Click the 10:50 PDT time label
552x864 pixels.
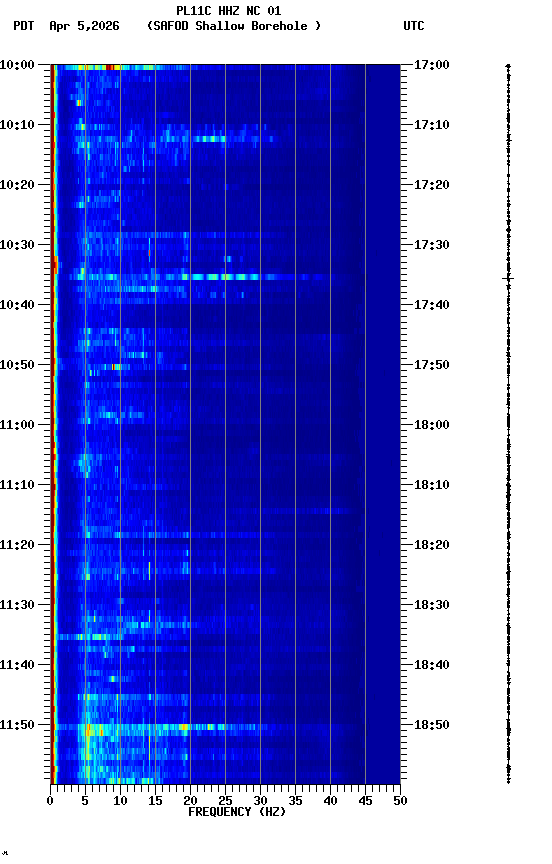[17, 365]
